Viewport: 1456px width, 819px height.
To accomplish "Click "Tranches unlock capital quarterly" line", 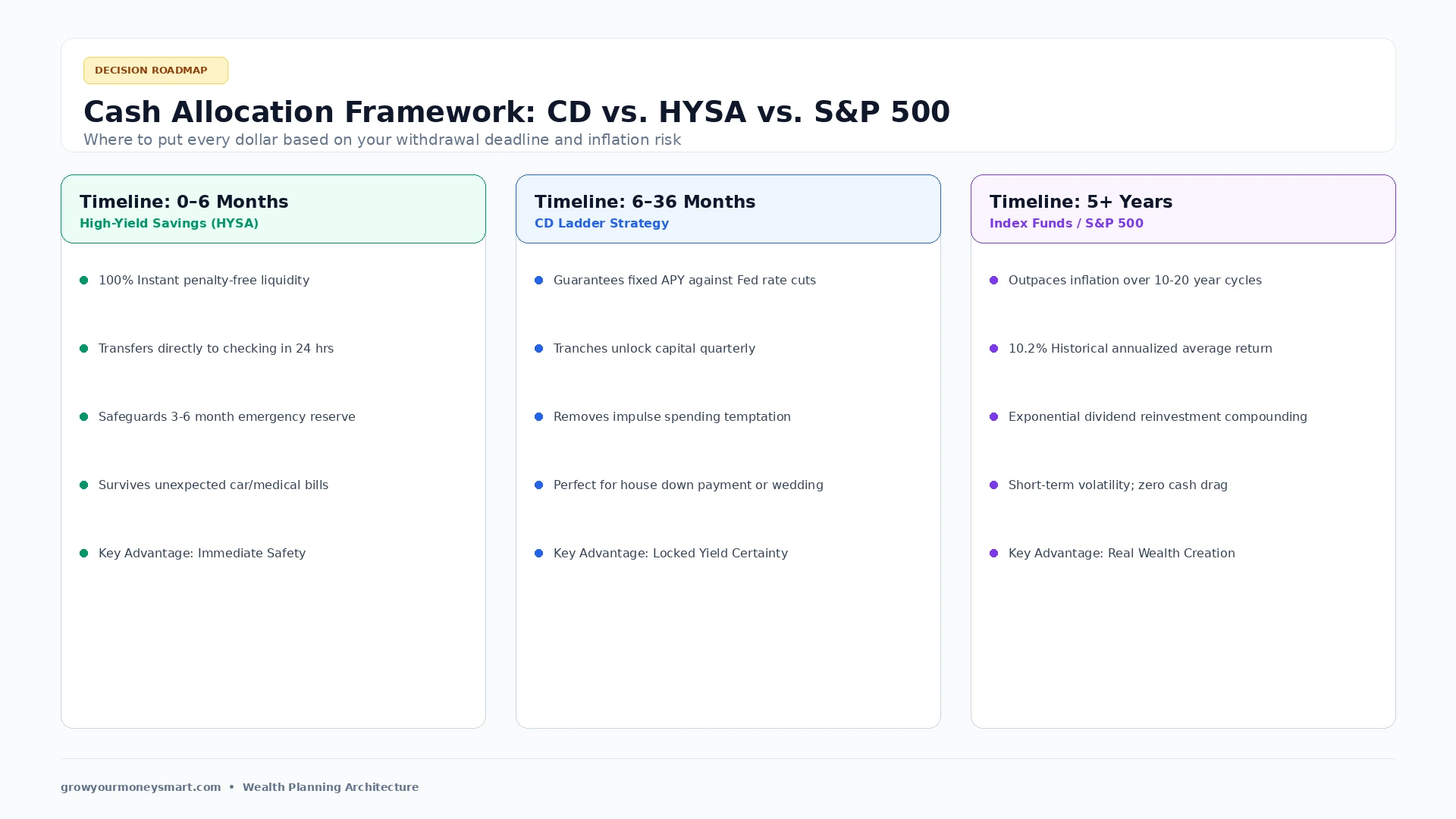I will point(654,349).
